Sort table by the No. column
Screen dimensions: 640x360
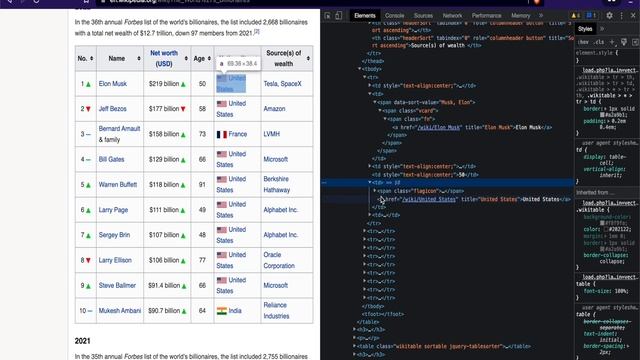91,58
